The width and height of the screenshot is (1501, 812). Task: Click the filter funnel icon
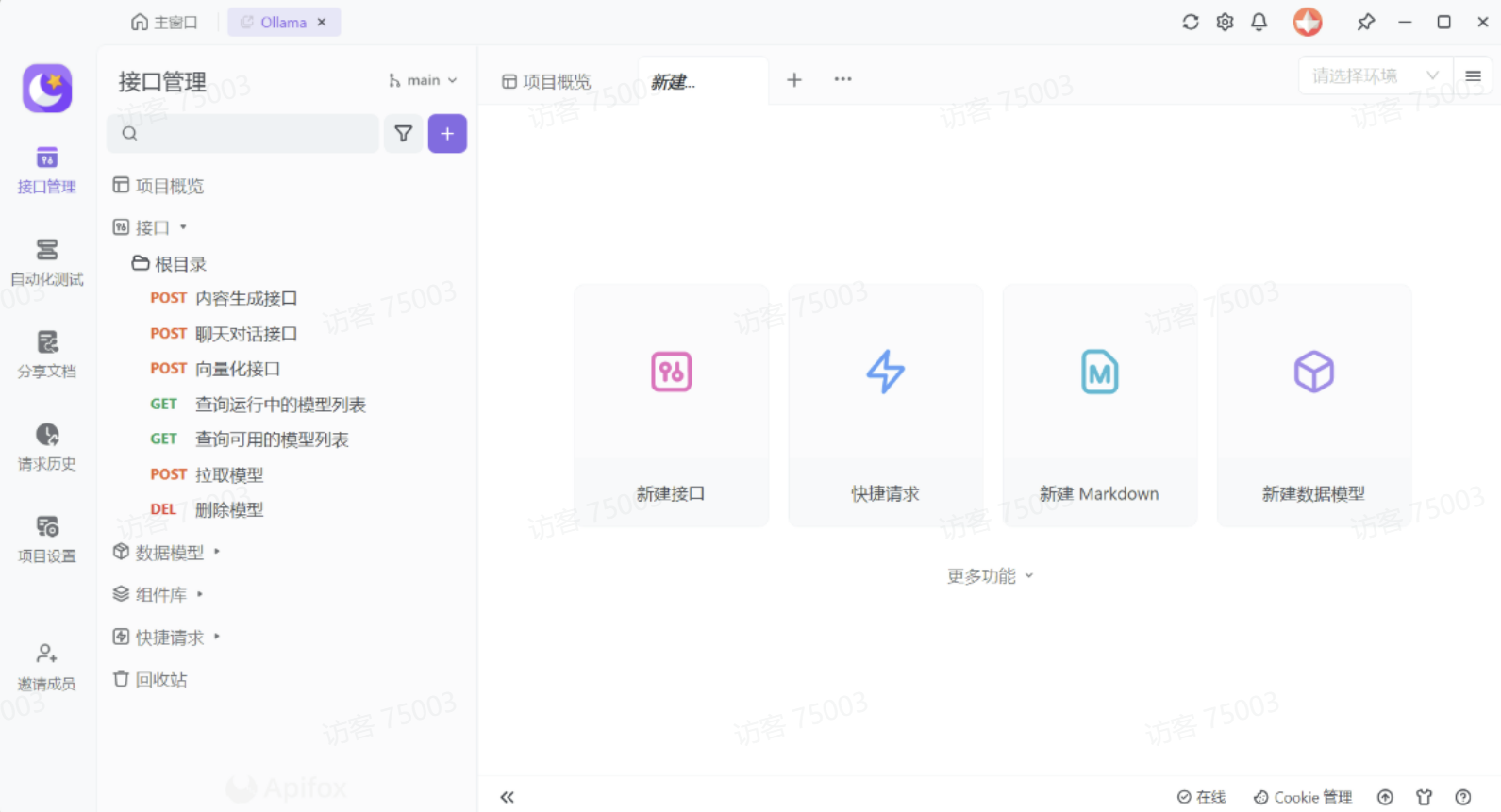tap(404, 134)
